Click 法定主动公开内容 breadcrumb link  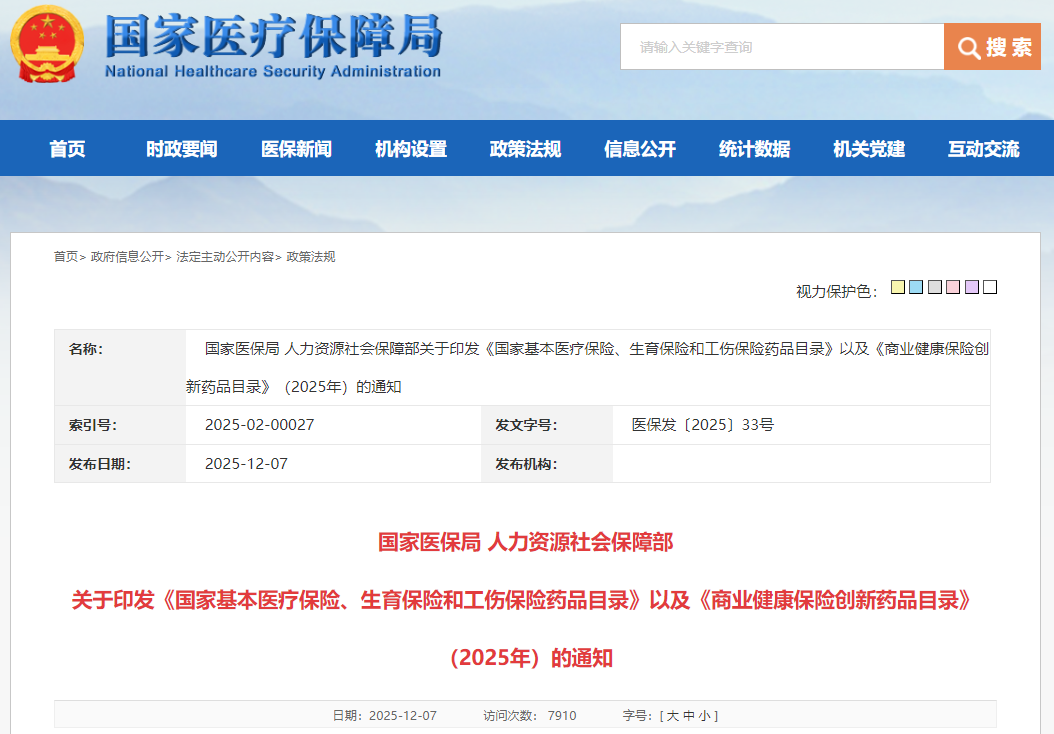pos(225,257)
